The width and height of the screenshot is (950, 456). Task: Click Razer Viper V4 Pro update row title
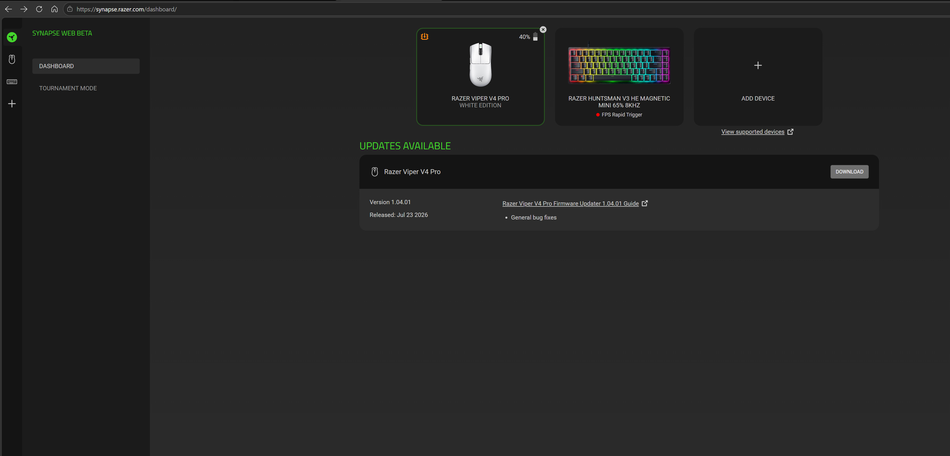pos(413,172)
